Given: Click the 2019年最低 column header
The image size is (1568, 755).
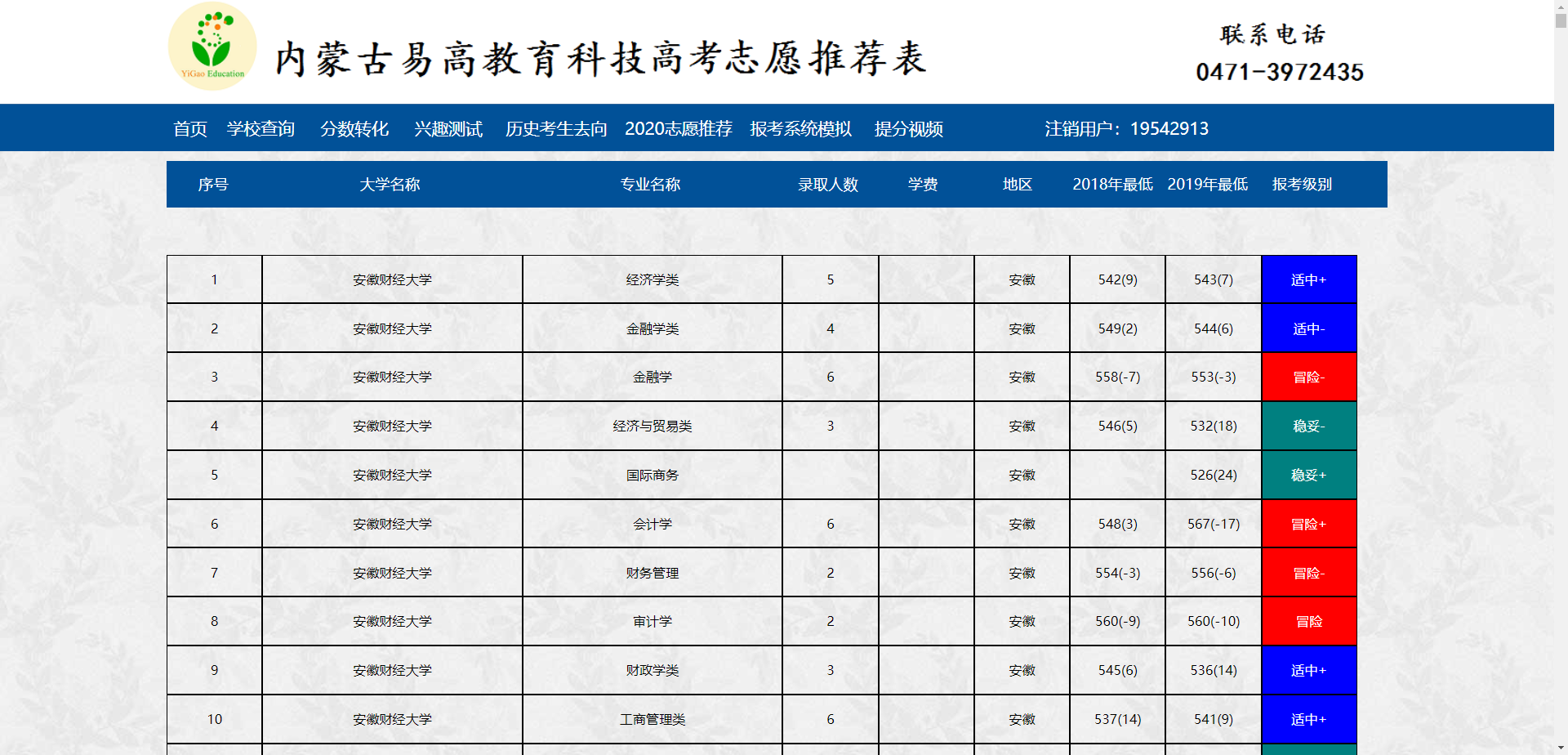Looking at the screenshot, I should coord(1208,185).
